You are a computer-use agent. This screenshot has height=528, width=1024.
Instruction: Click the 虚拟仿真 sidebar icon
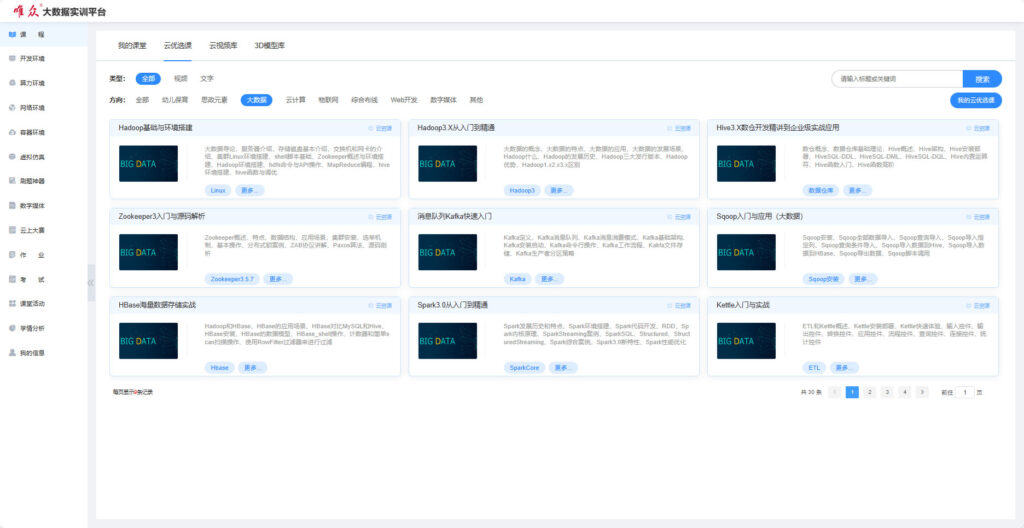point(12,157)
